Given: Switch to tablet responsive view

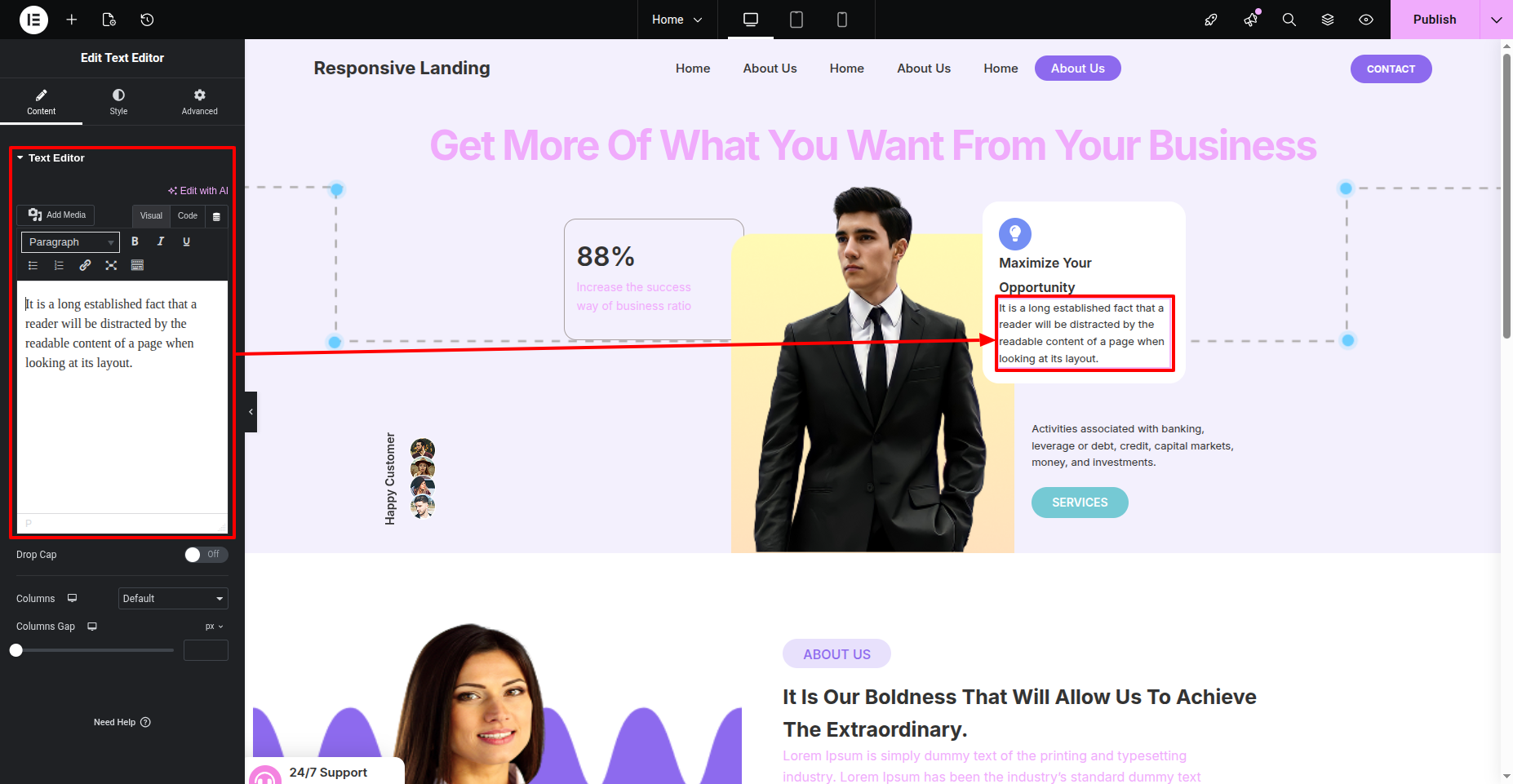Looking at the screenshot, I should pyautogui.click(x=796, y=20).
